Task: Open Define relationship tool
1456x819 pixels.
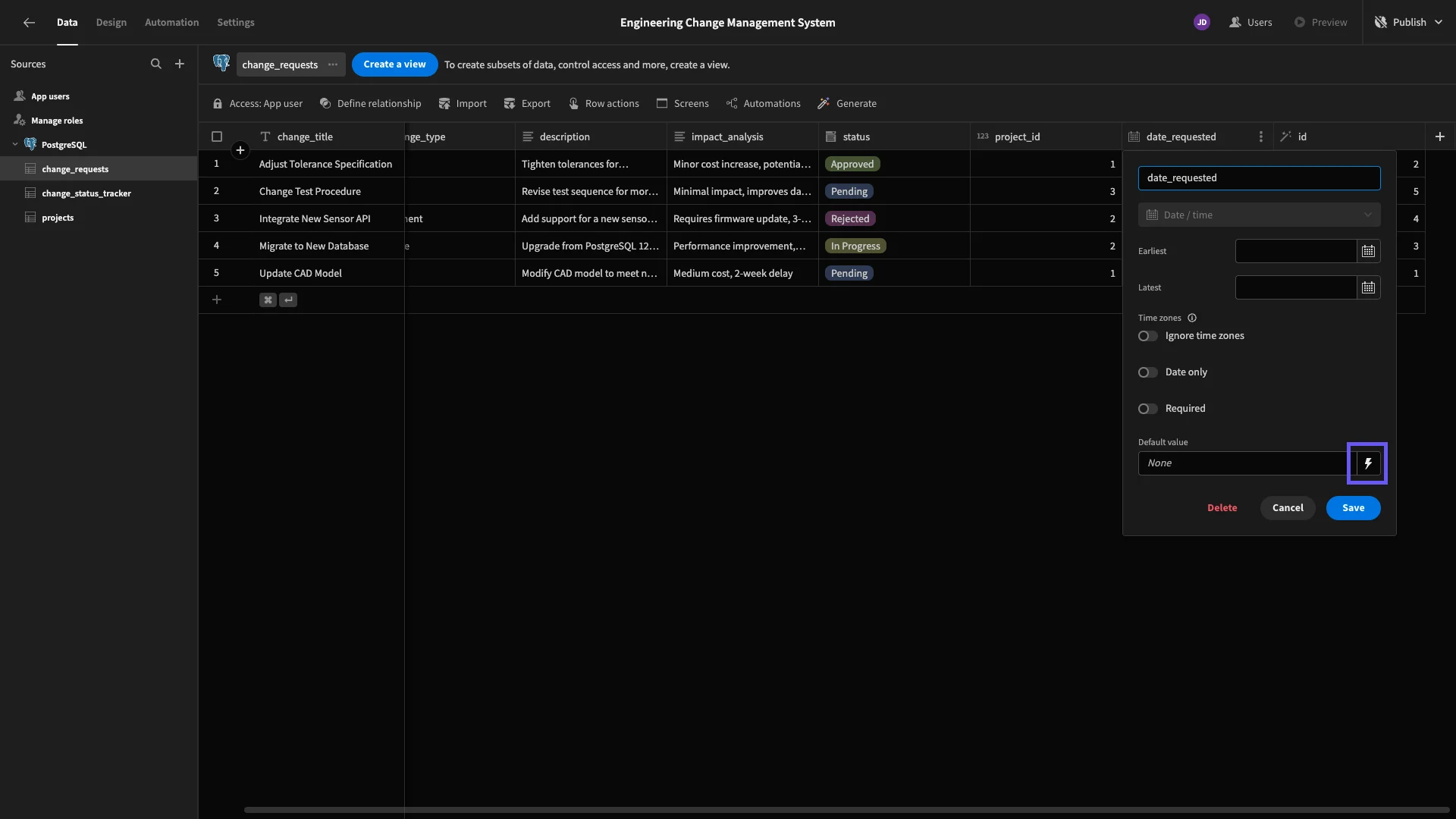Action: [x=370, y=103]
